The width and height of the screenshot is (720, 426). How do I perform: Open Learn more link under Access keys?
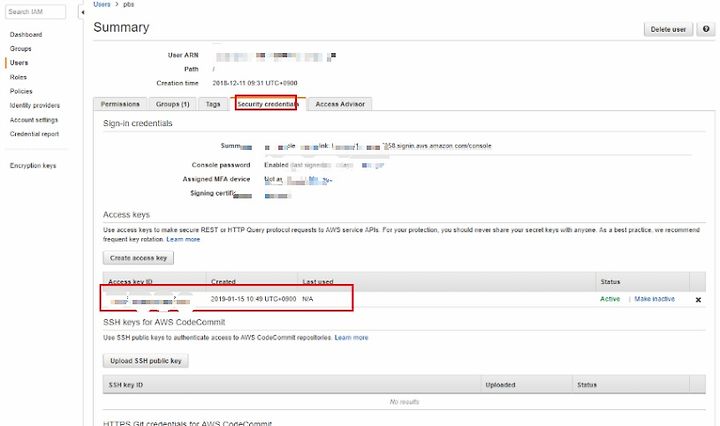(183, 240)
